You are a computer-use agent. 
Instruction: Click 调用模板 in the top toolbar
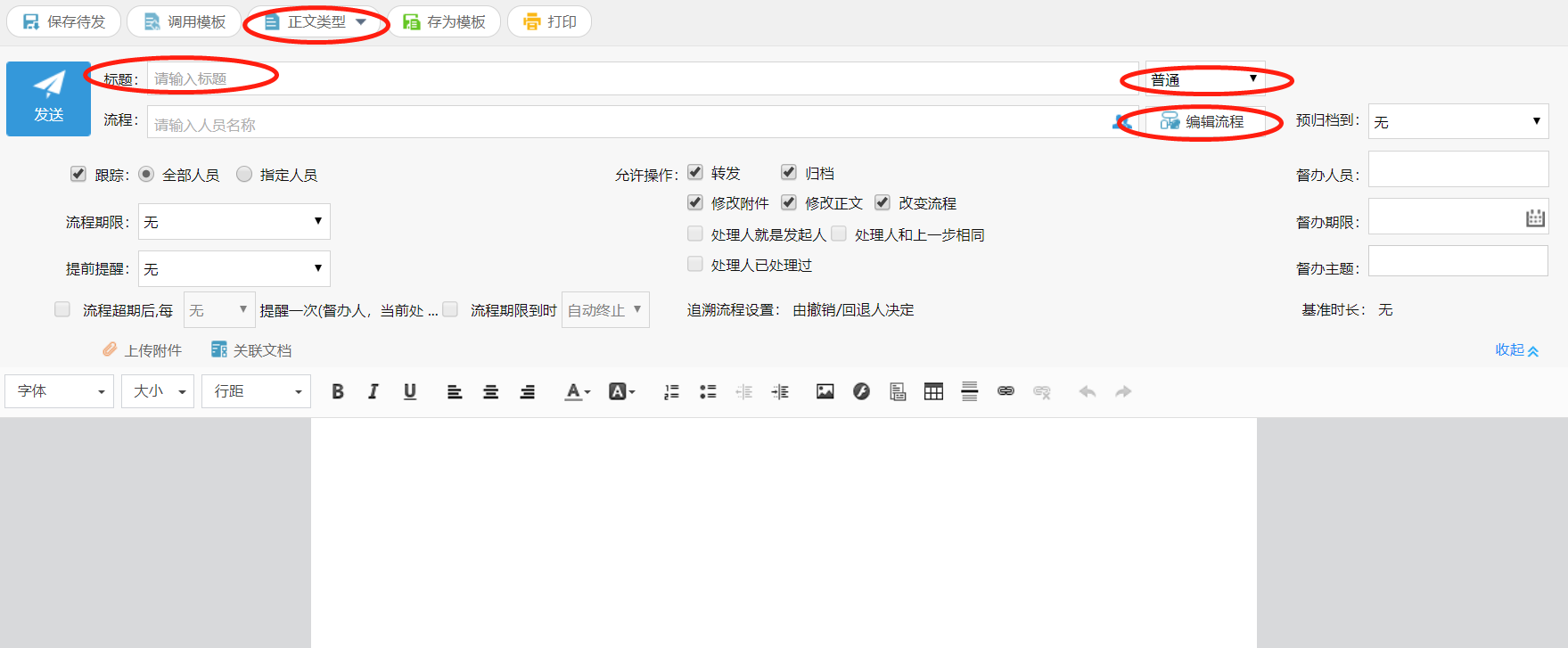[185, 21]
